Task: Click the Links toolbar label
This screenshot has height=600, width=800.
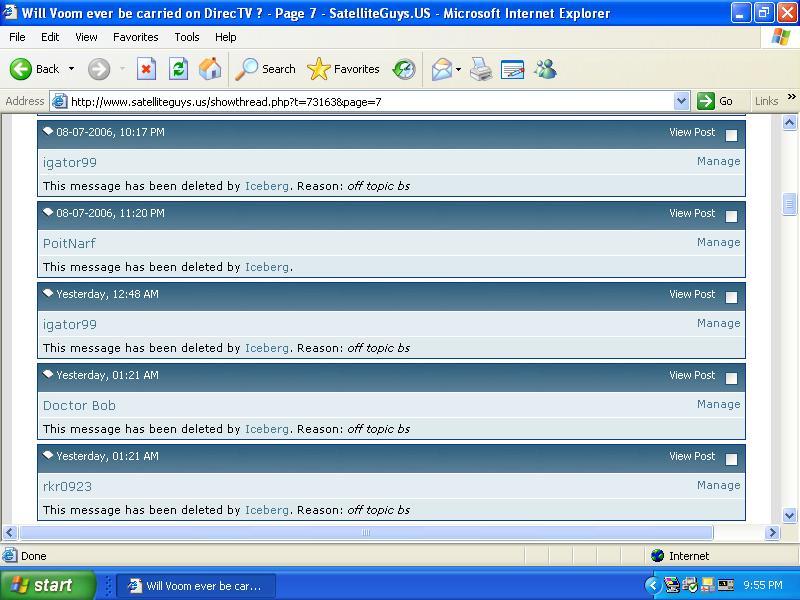Action: tap(766, 101)
